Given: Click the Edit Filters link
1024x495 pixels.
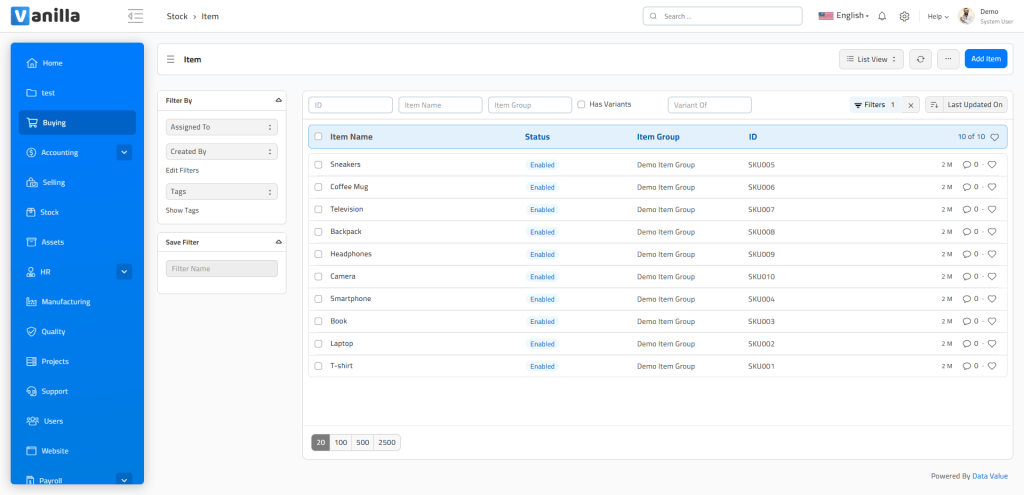Looking at the screenshot, I should (x=182, y=170).
